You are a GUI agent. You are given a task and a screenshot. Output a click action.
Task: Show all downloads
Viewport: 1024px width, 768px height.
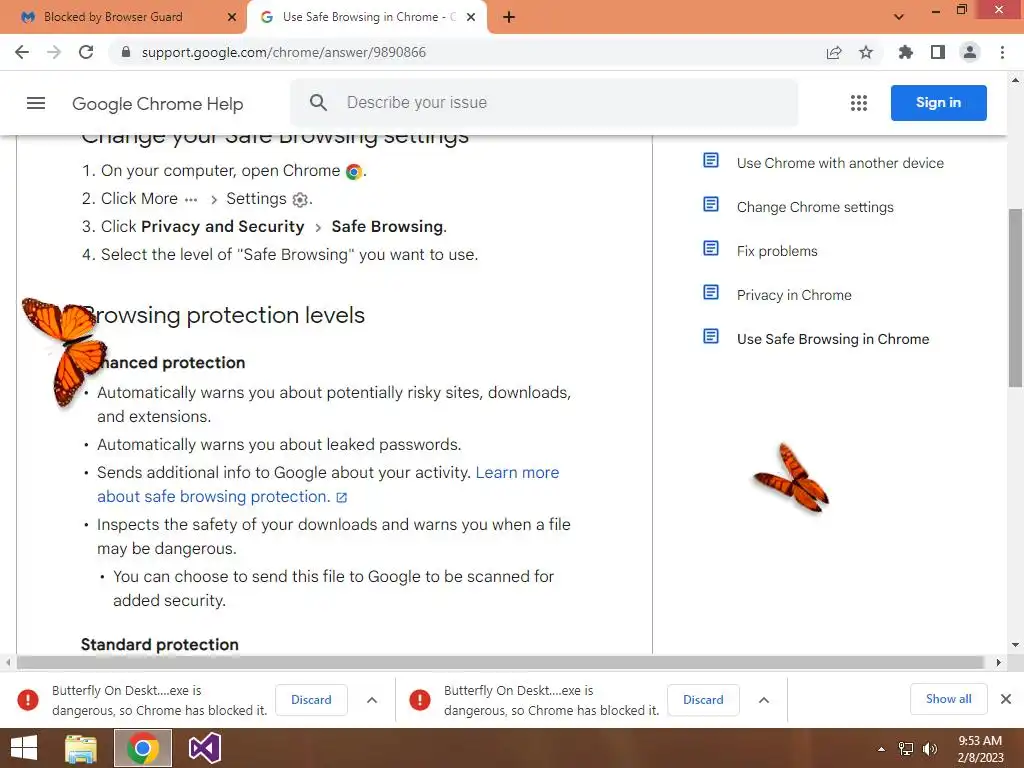[x=948, y=699]
